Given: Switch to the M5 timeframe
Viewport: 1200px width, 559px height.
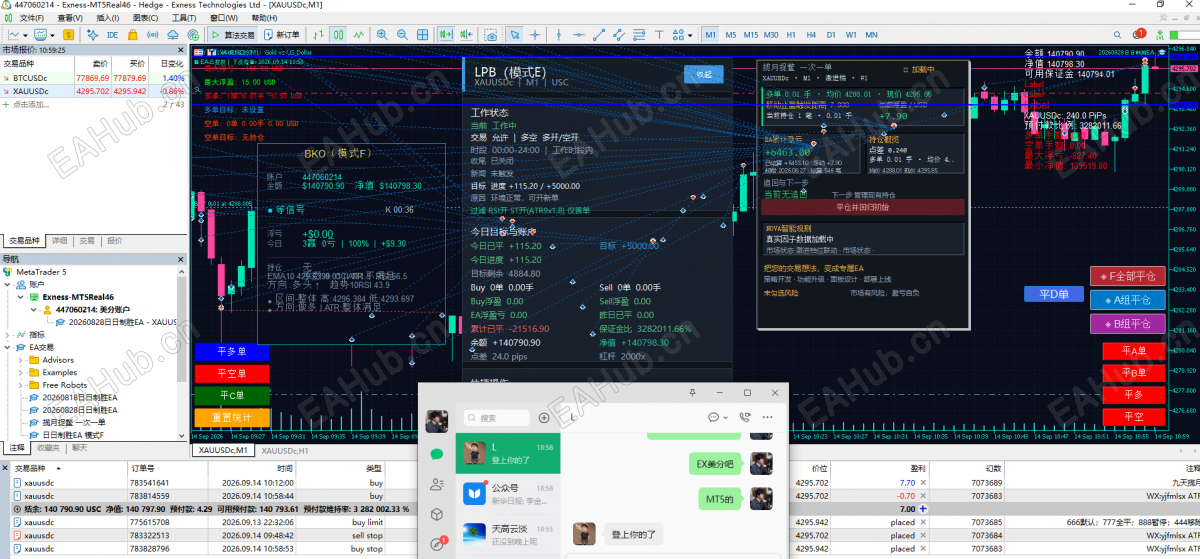Looking at the screenshot, I should pos(731,35).
